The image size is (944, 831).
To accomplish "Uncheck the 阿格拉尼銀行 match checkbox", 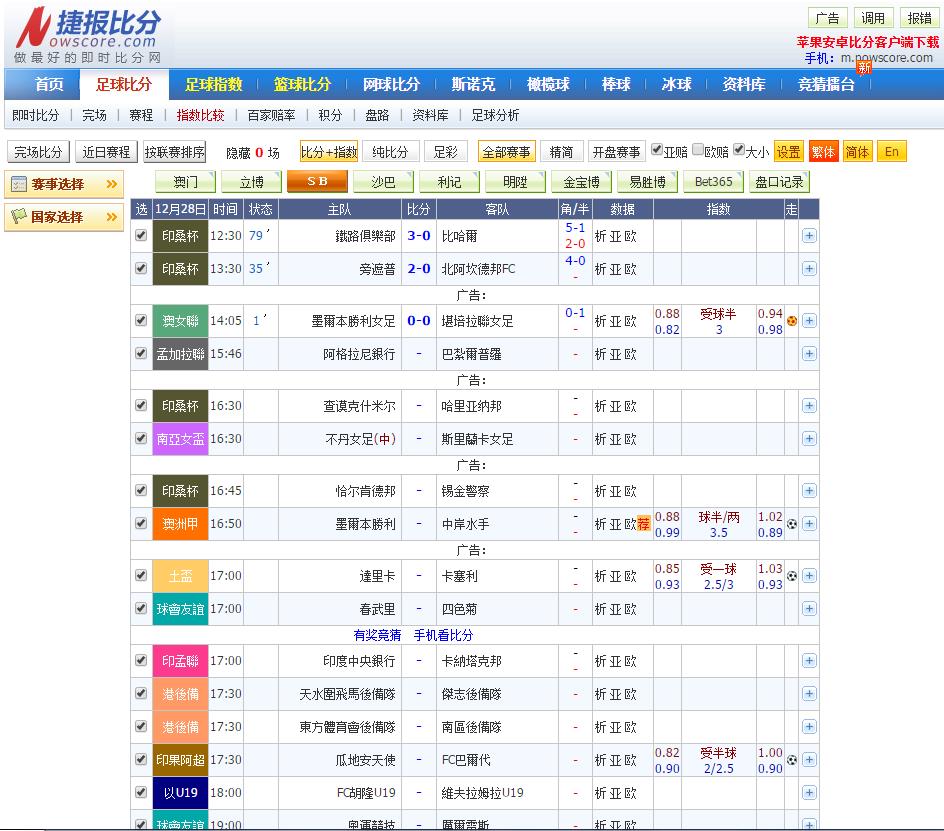I will point(141,353).
